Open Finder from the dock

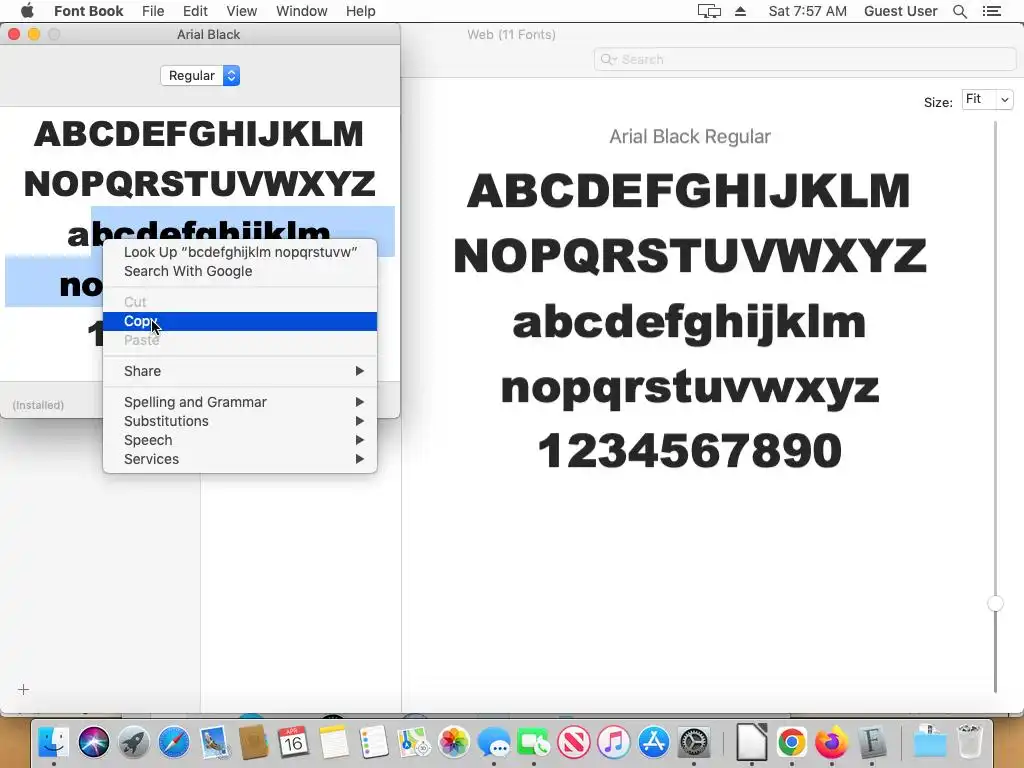tap(53, 743)
